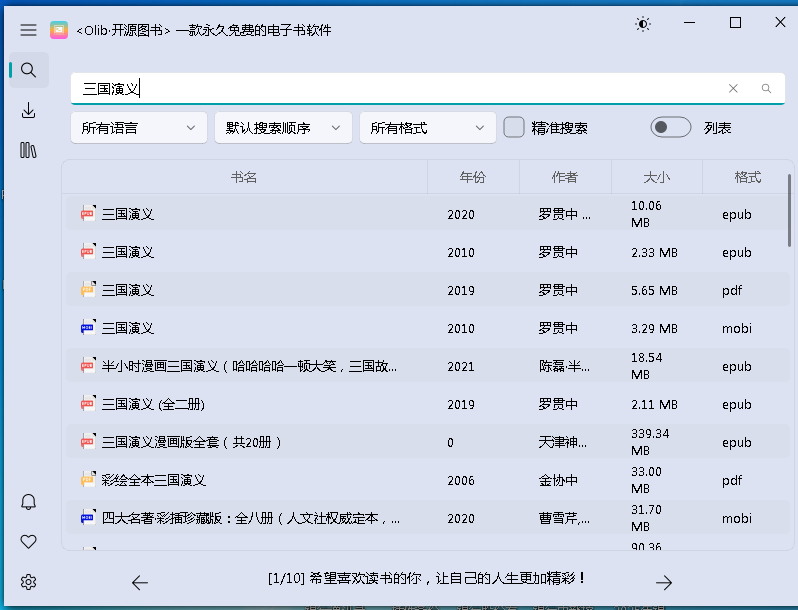
Task: Open the Library bookshelf in sidebar
Action: tap(28, 150)
